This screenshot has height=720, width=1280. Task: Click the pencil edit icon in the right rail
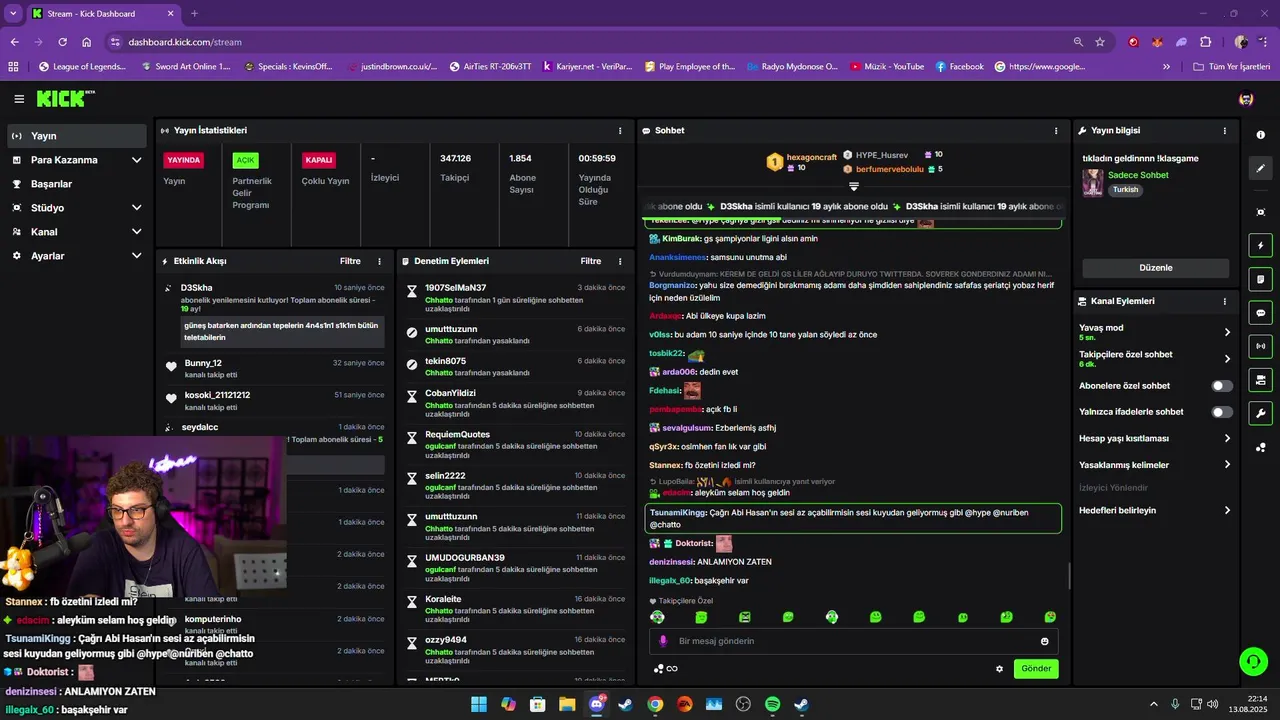click(x=1260, y=169)
